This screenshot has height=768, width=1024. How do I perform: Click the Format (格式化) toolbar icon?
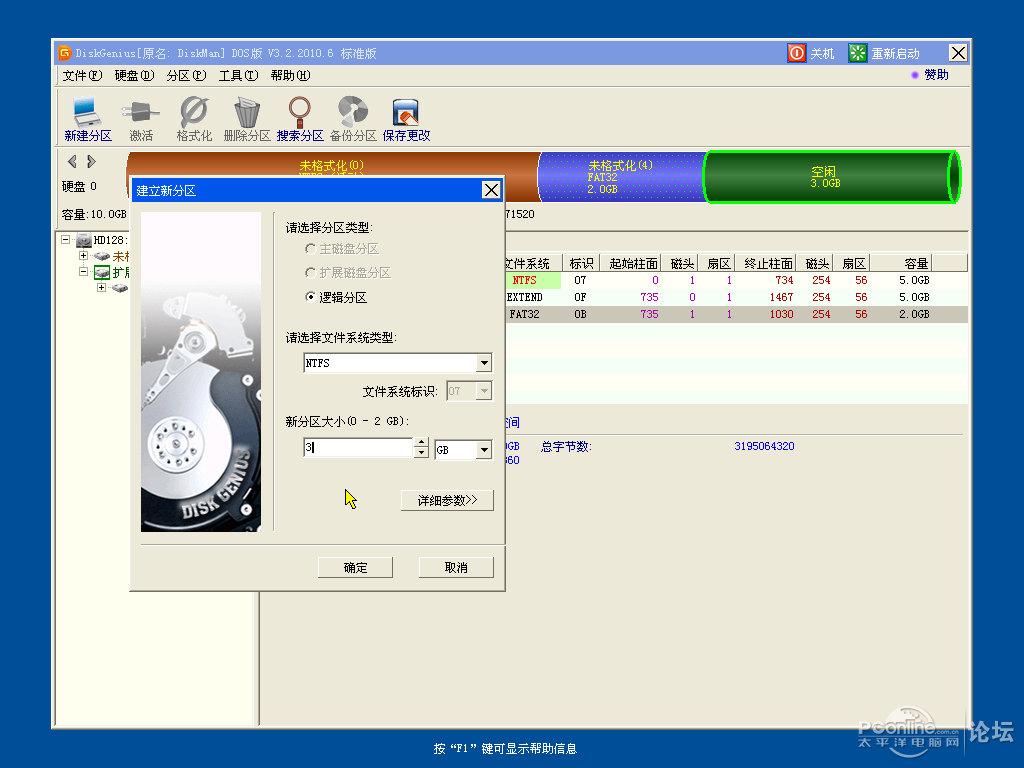coord(194,119)
